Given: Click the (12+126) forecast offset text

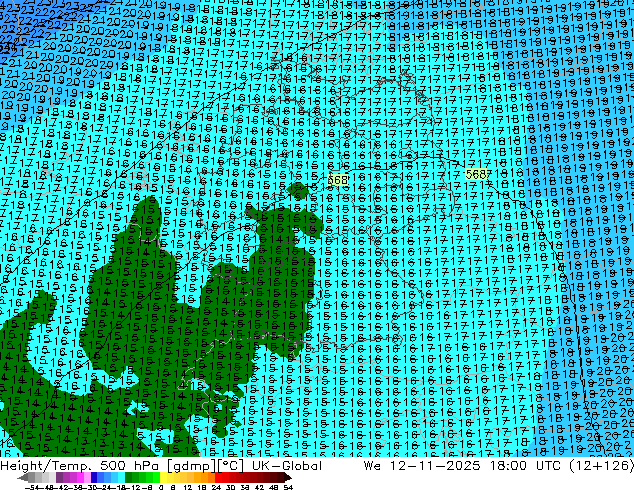Looking at the screenshot, I should (601, 465).
